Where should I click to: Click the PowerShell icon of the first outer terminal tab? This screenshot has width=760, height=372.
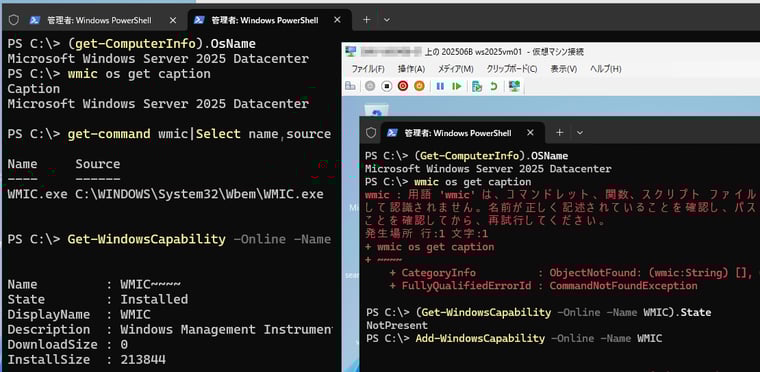tap(35, 20)
